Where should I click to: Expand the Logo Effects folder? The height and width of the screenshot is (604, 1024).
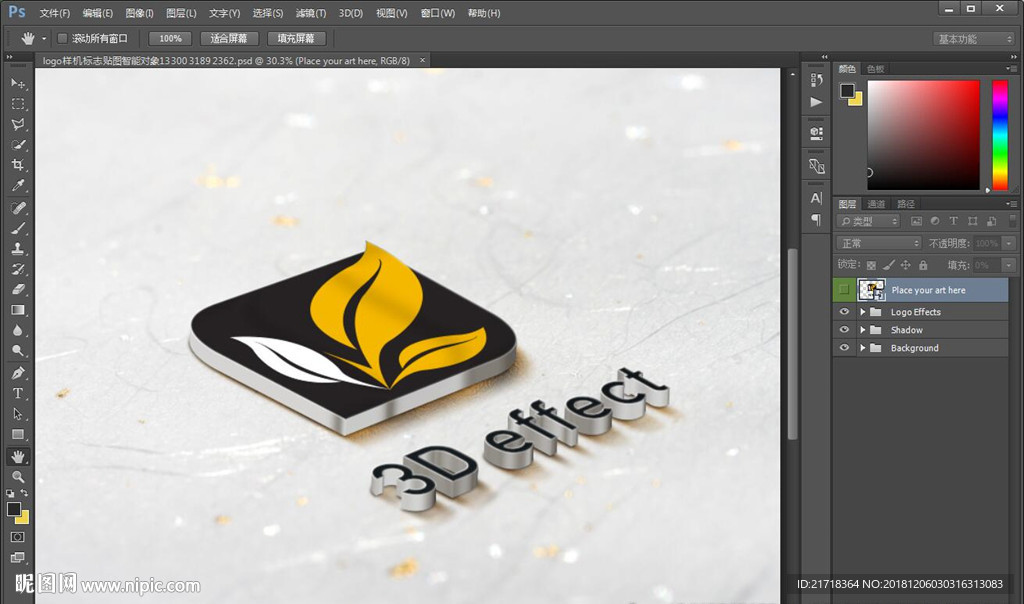(x=862, y=312)
